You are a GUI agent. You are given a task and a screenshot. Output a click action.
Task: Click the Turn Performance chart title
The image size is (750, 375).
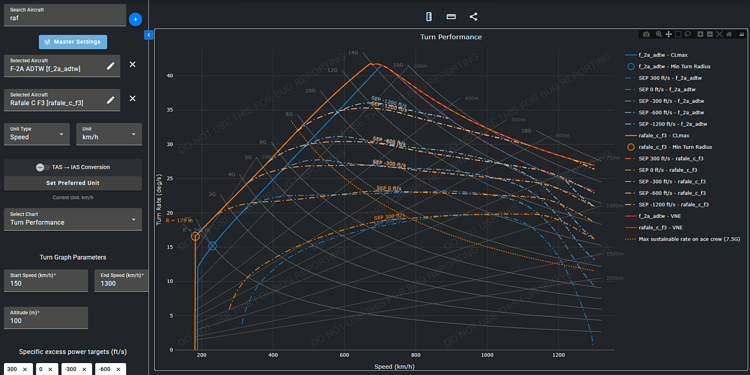451,37
